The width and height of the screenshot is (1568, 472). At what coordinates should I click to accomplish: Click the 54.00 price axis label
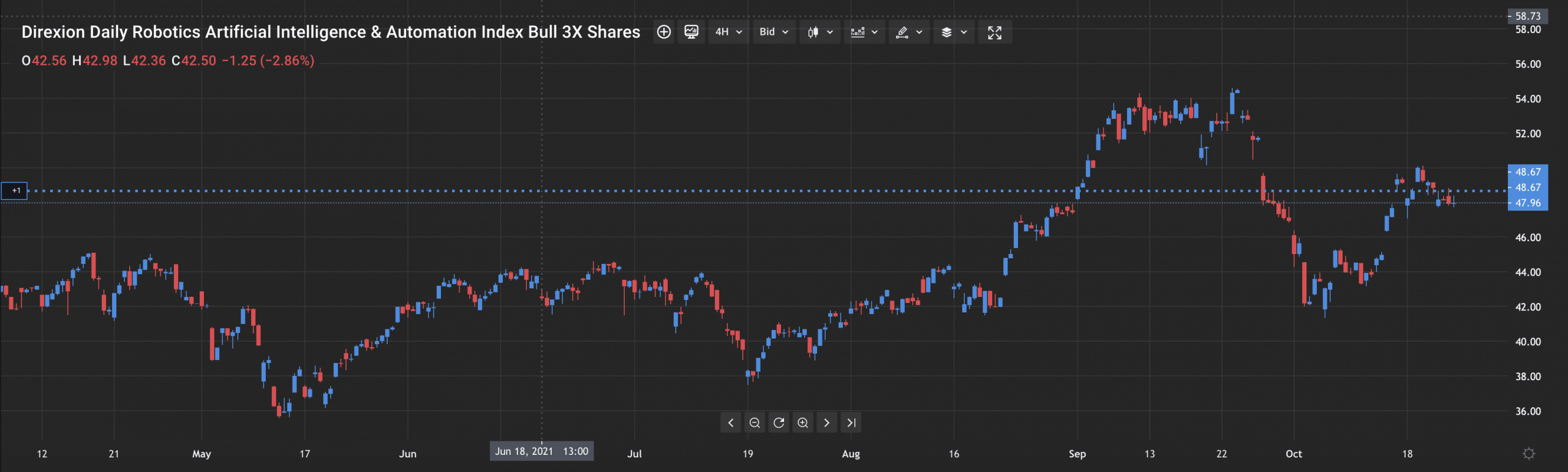coord(1528,99)
